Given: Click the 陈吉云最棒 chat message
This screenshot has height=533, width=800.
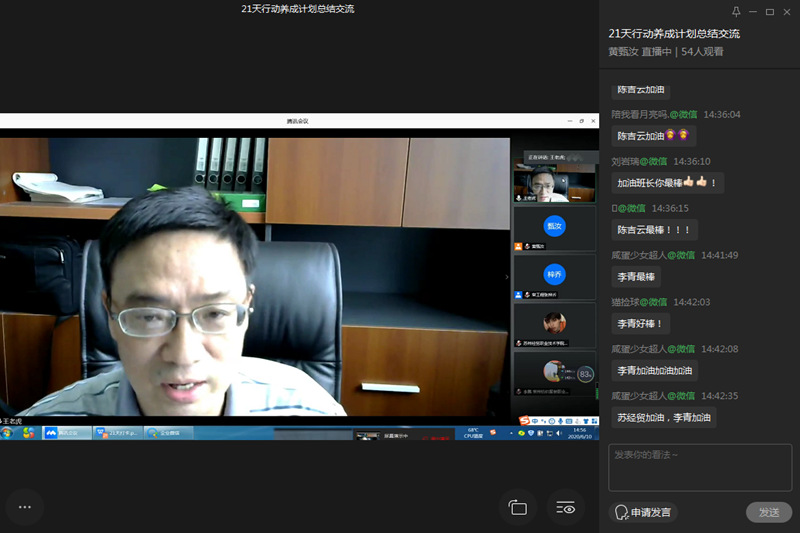Looking at the screenshot, I should (x=654, y=230).
